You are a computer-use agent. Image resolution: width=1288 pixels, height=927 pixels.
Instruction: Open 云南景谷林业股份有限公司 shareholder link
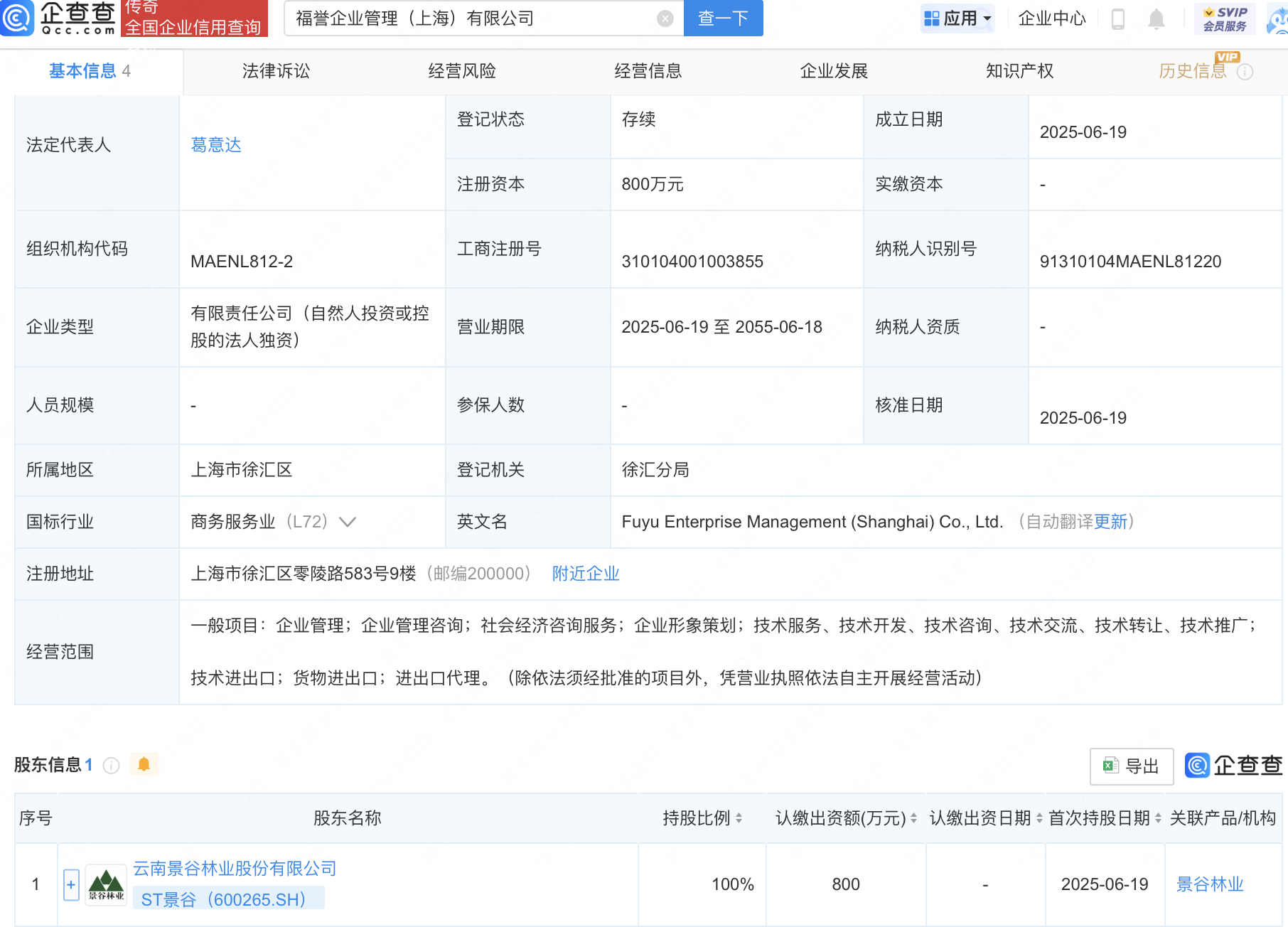coord(235,869)
